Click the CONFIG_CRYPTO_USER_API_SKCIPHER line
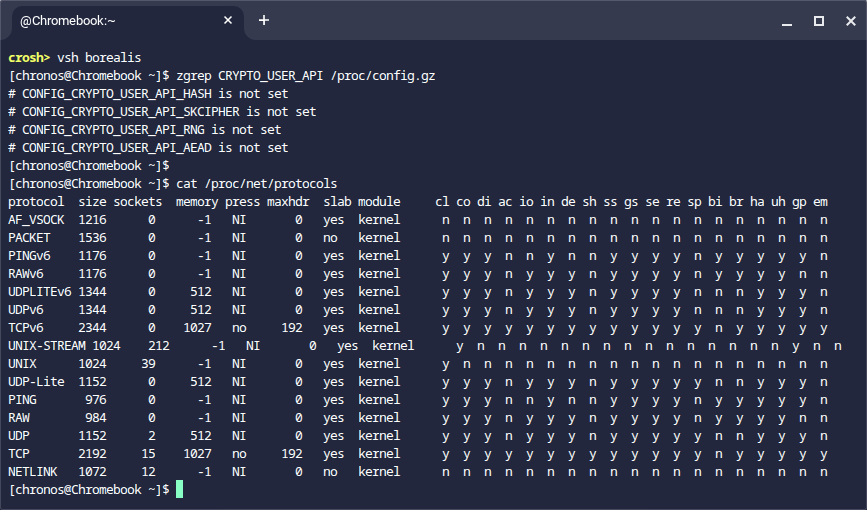Viewport: 867px width, 510px height. 162,112
